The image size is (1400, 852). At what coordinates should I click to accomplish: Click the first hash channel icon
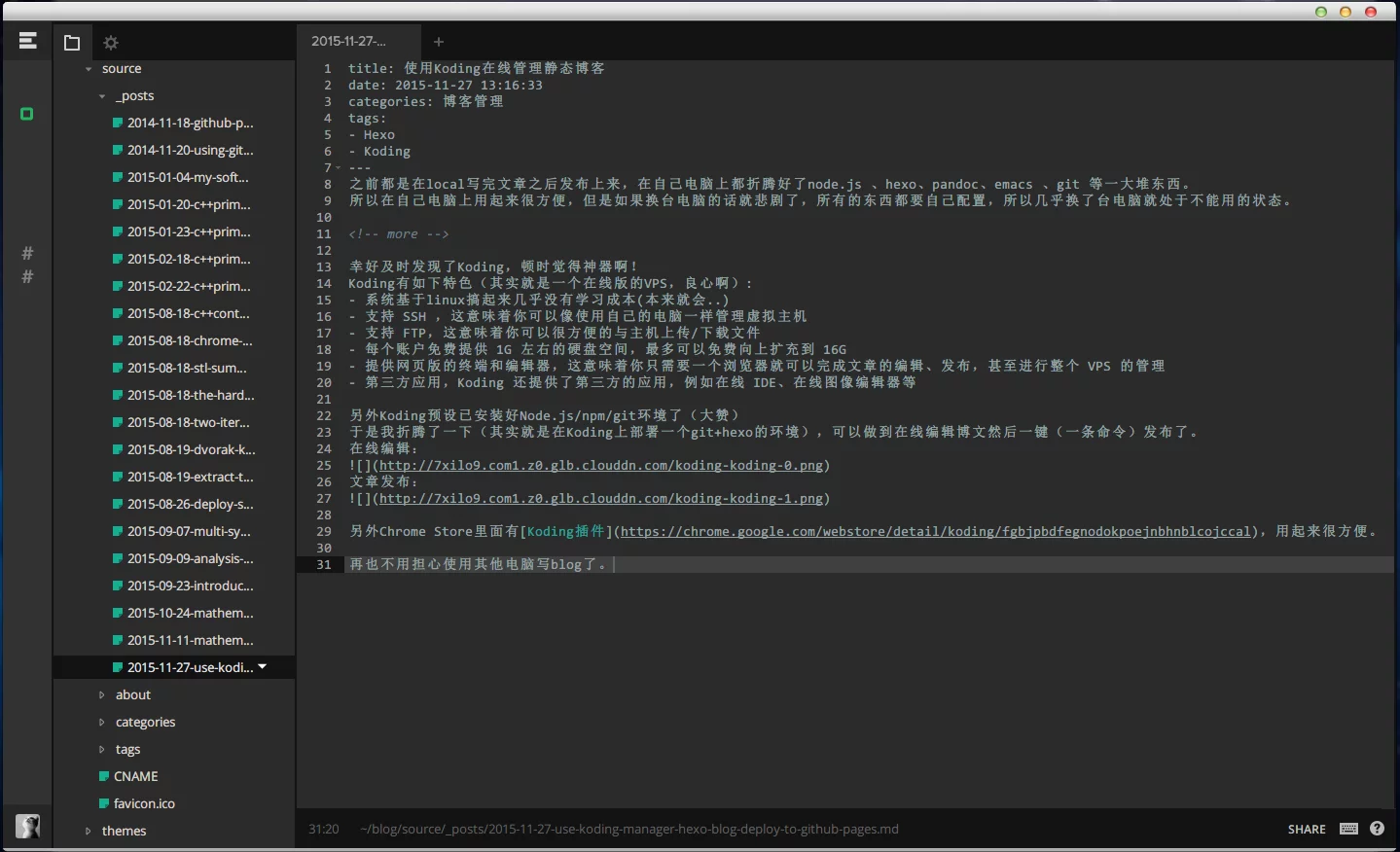pyautogui.click(x=27, y=253)
